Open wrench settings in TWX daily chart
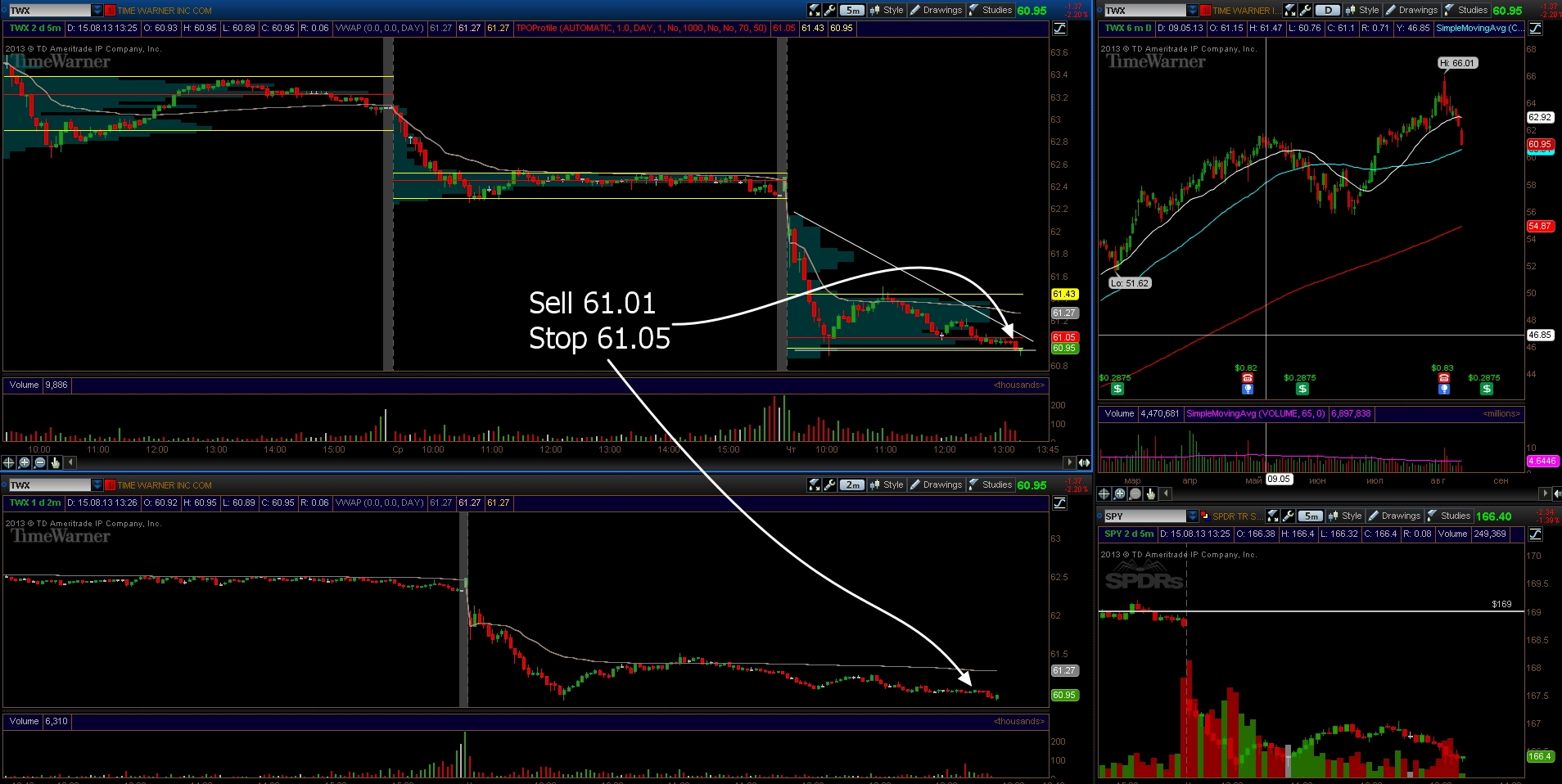The image size is (1562, 784). click(1305, 11)
